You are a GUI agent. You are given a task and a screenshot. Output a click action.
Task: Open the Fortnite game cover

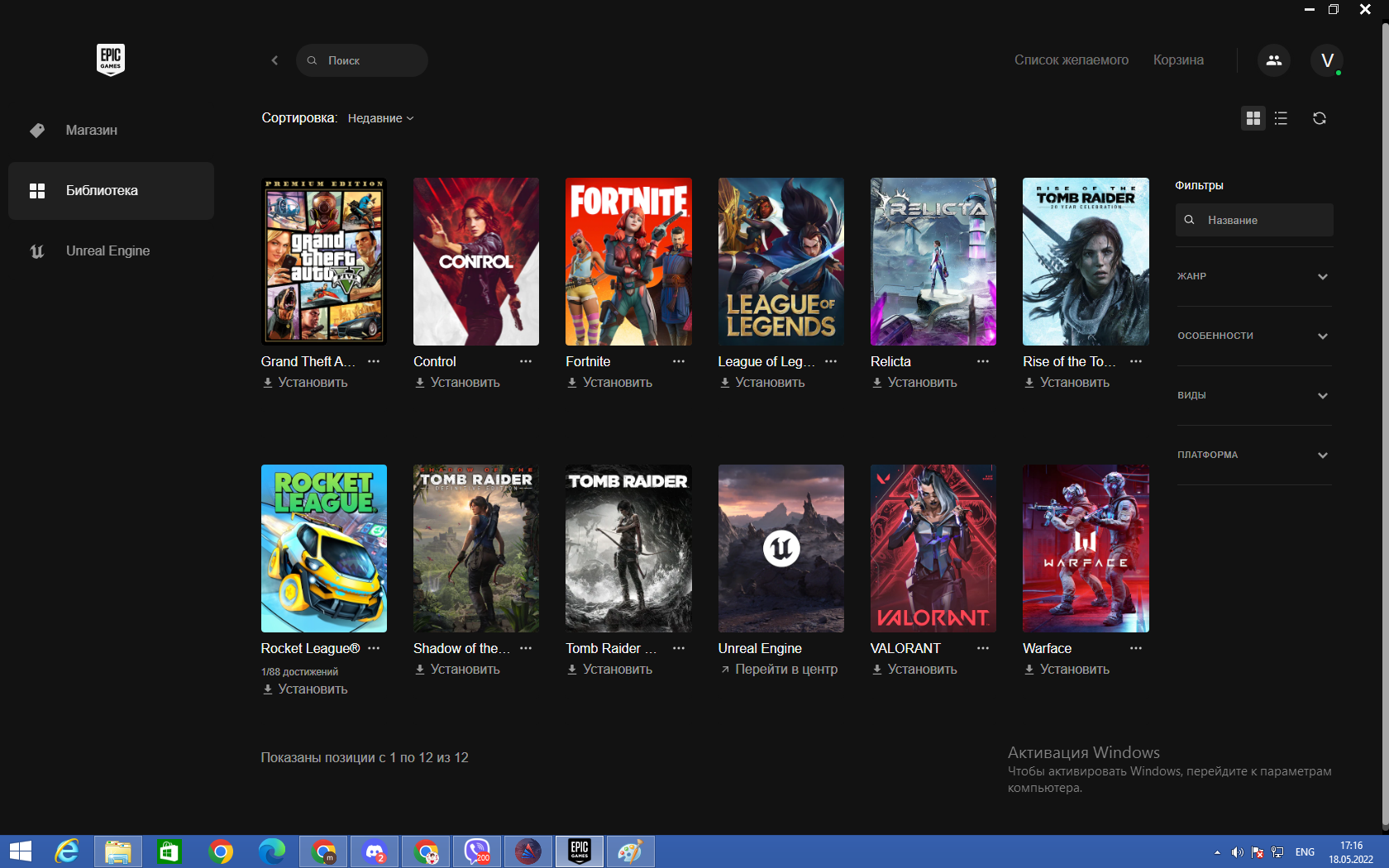pyautogui.click(x=628, y=261)
